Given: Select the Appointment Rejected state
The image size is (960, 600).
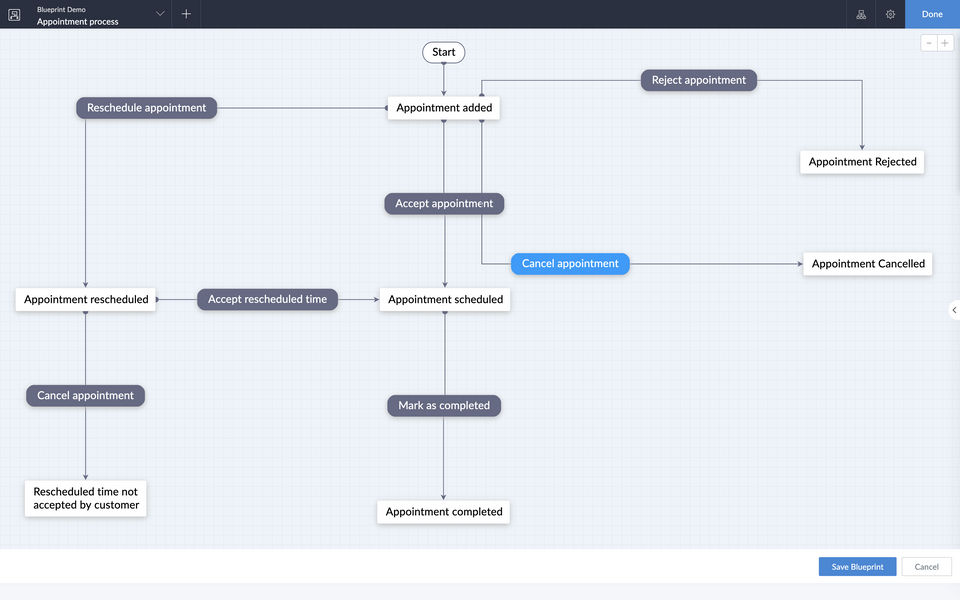Looking at the screenshot, I should click(x=862, y=162).
